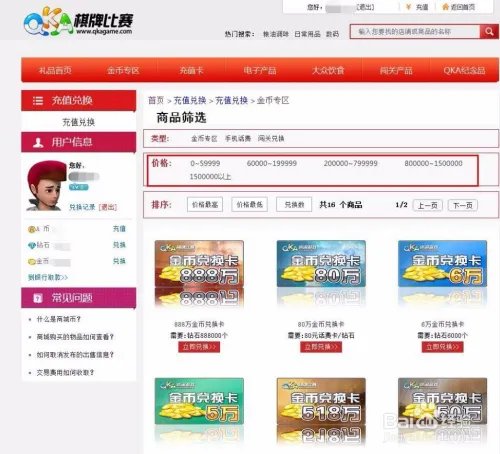Filter type by 手机话费
This screenshot has height=454, width=500.
tap(238, 138)
